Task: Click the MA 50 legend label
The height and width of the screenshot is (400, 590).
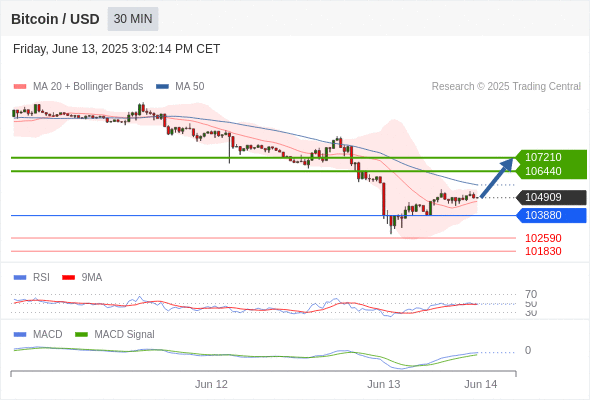Action: [x=190, y=87]
